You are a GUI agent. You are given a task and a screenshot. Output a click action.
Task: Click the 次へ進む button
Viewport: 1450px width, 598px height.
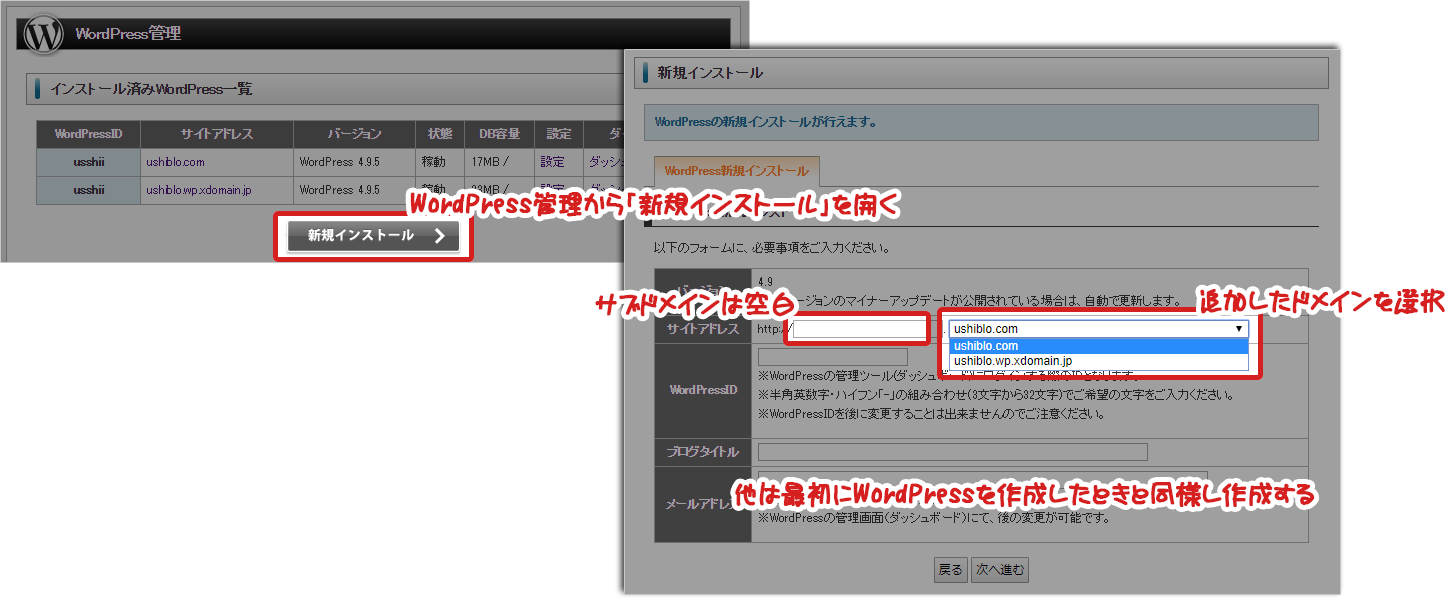1000,570
